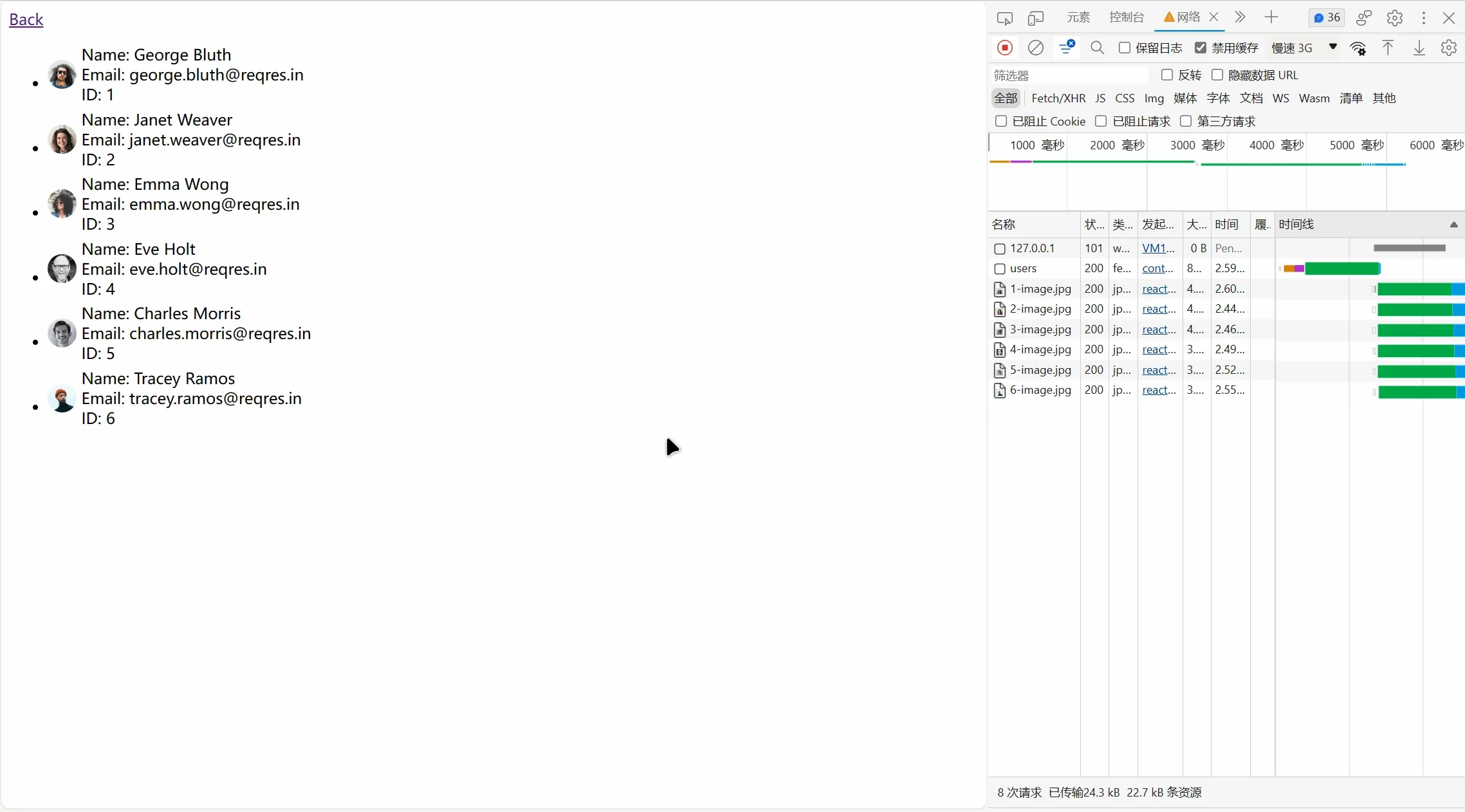Switch to the 控制台 tab

click(1126, 17)
